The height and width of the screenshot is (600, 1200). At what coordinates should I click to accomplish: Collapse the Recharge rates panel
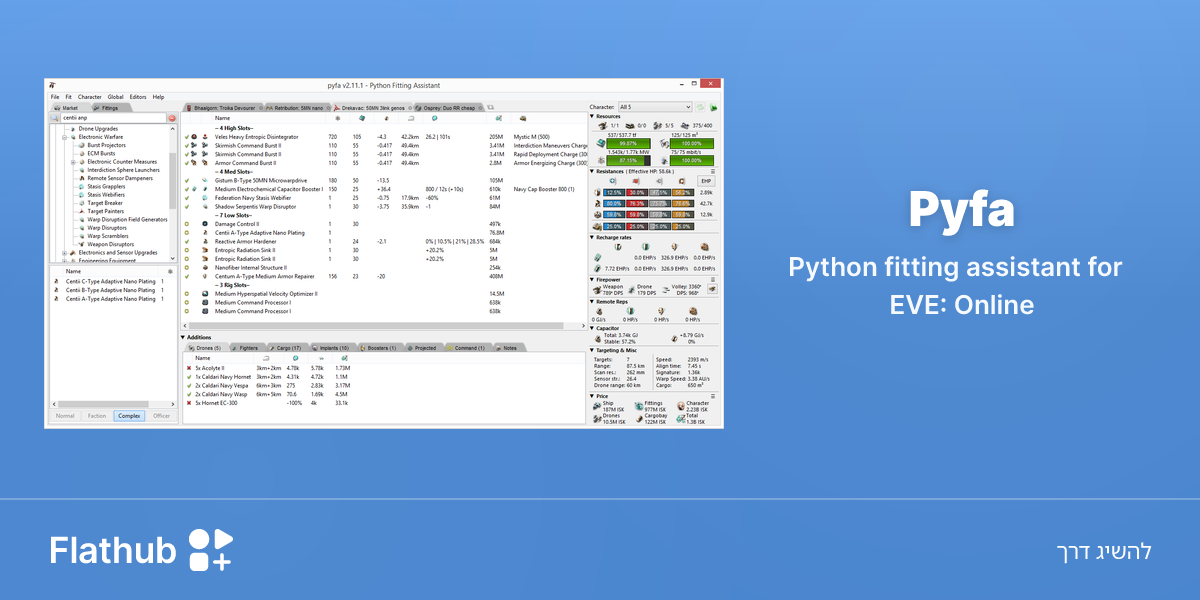coord(591,237)
